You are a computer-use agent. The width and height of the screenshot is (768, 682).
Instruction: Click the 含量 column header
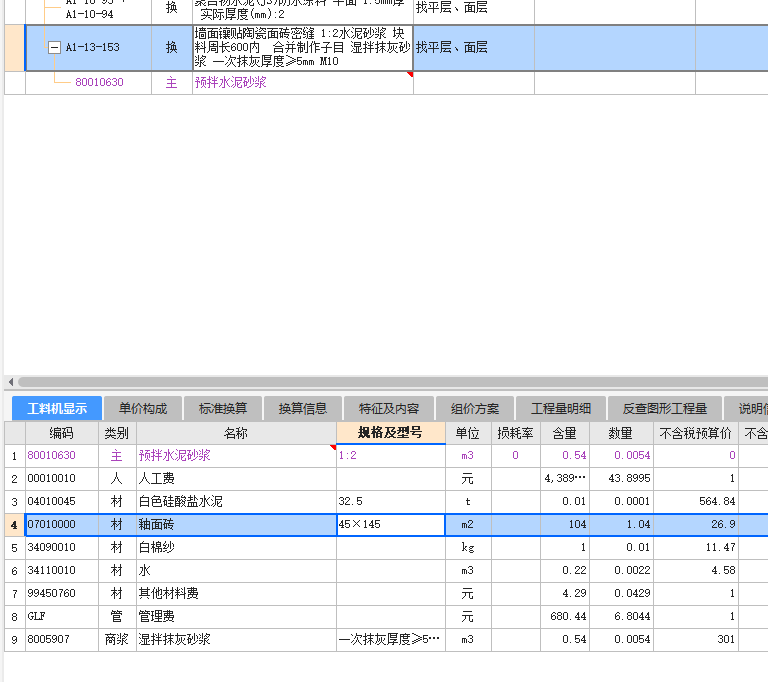pyautogui.click(x=565, y=433)
